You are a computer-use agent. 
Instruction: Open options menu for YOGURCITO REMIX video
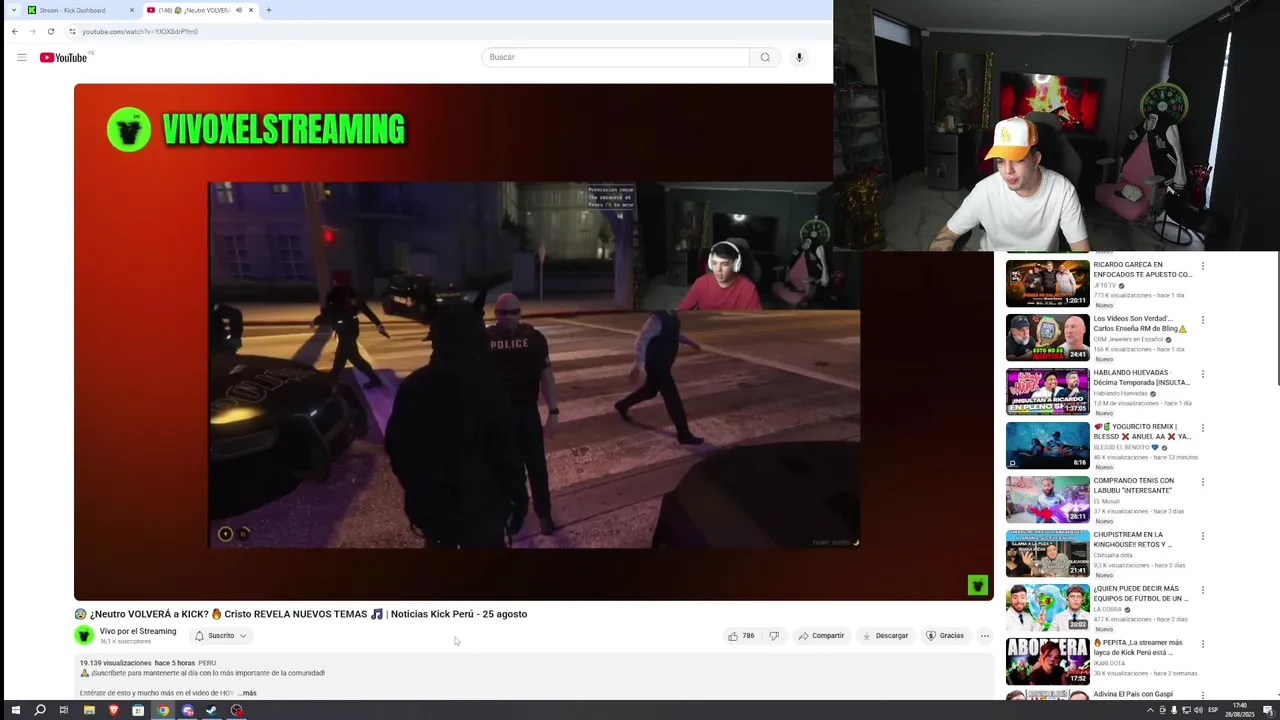pos(1203,428)
